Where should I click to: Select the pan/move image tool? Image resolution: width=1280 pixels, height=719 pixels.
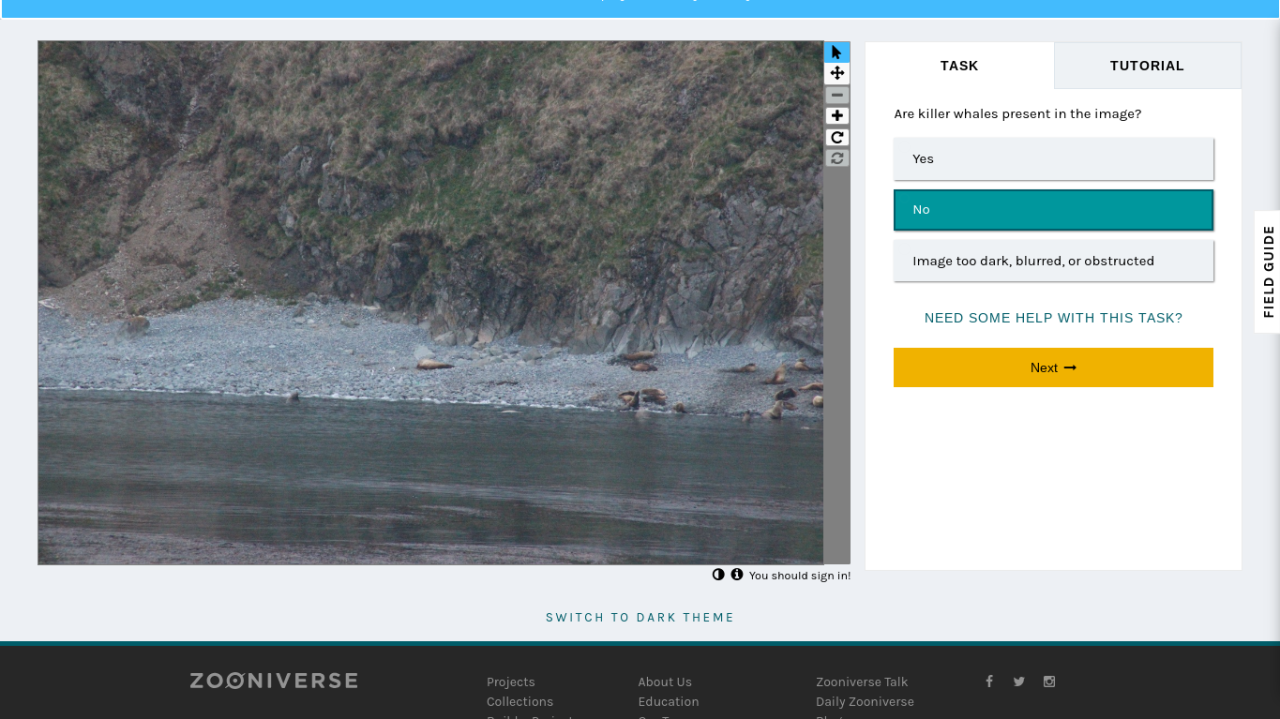(837, 73)
